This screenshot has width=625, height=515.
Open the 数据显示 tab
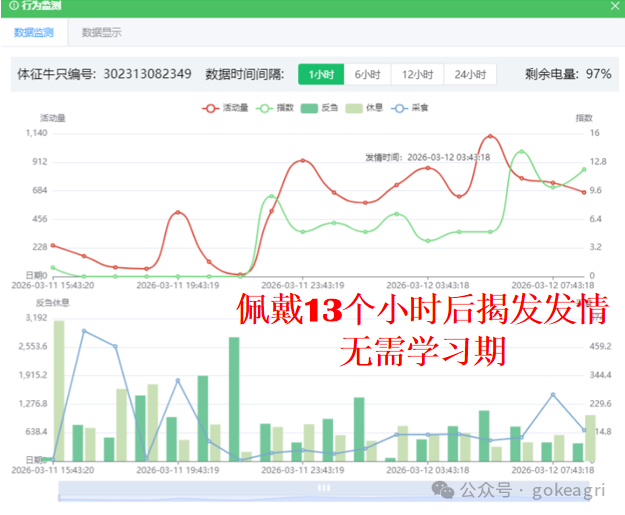click(101, 32)
